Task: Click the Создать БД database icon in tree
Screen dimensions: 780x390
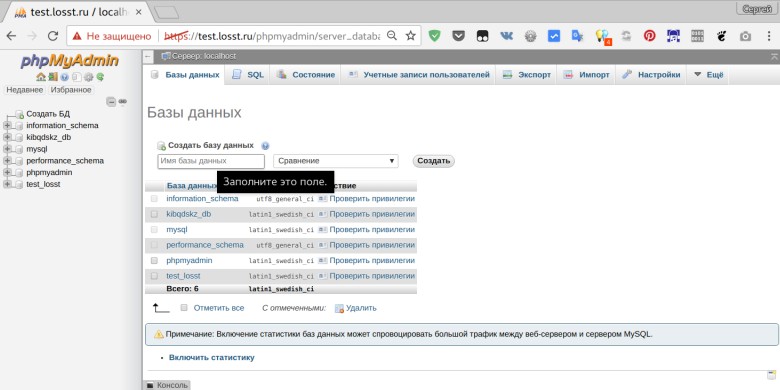Action: click(x=19, y=114)
